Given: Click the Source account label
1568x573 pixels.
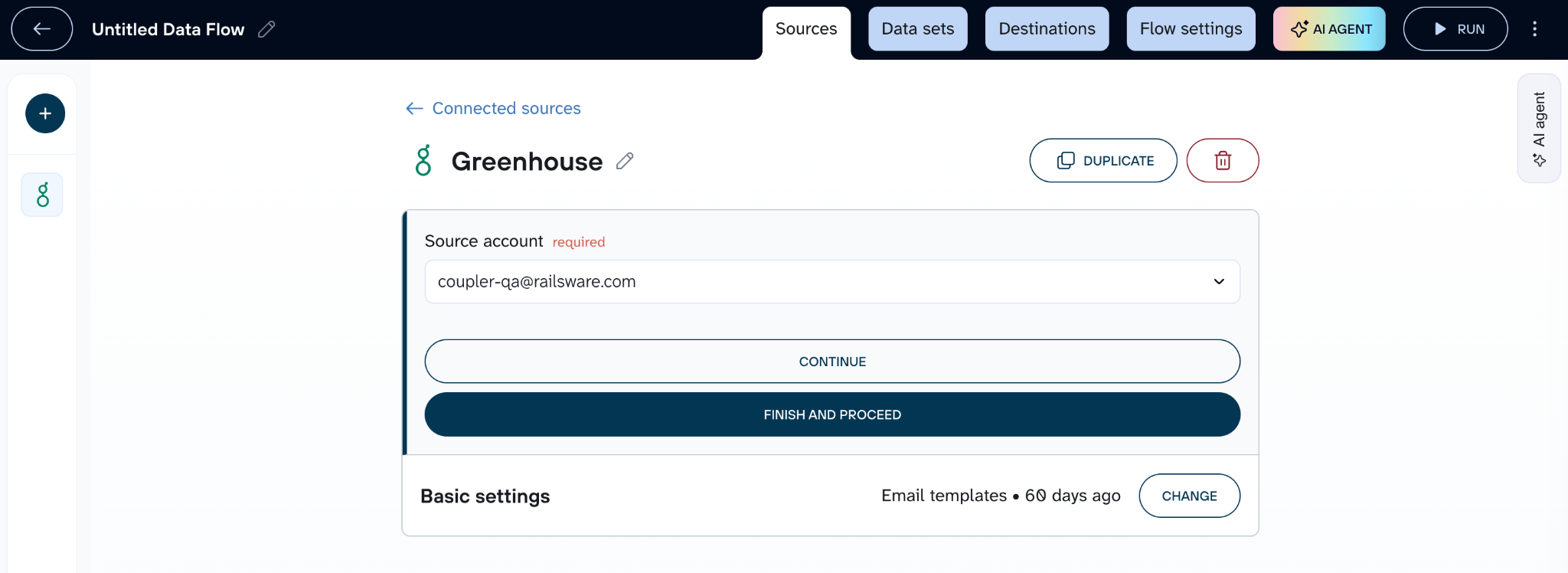Looking at the screenshot, I should coord(484,241).
